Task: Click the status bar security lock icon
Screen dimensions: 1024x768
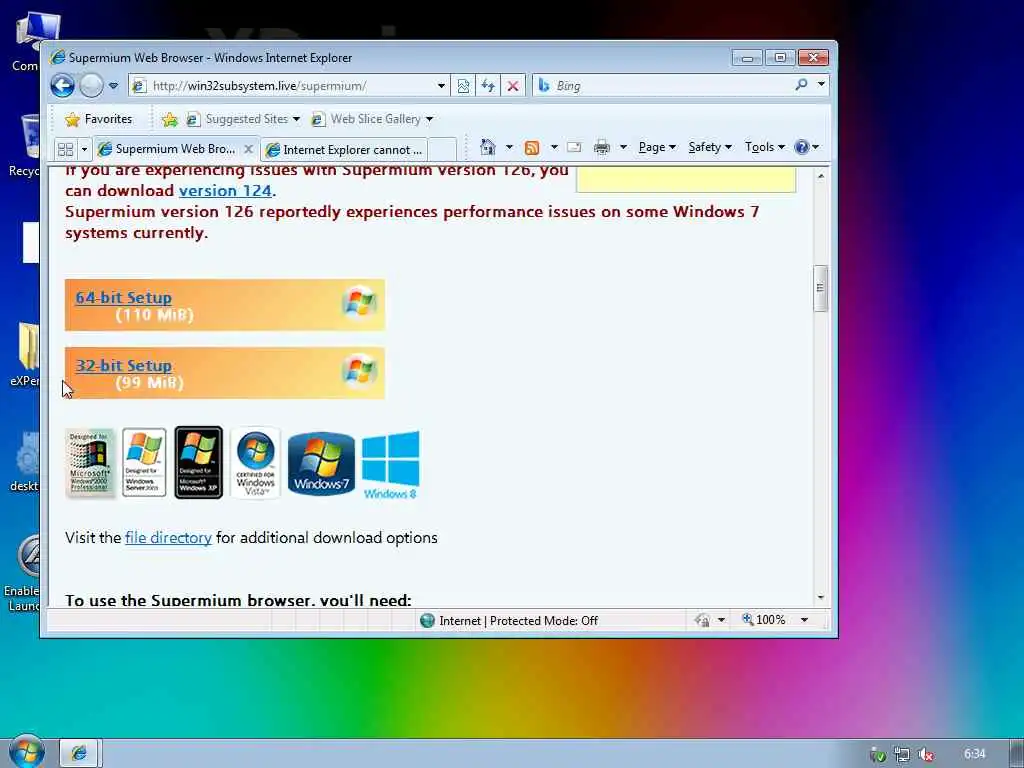Action: click(703, 620)
